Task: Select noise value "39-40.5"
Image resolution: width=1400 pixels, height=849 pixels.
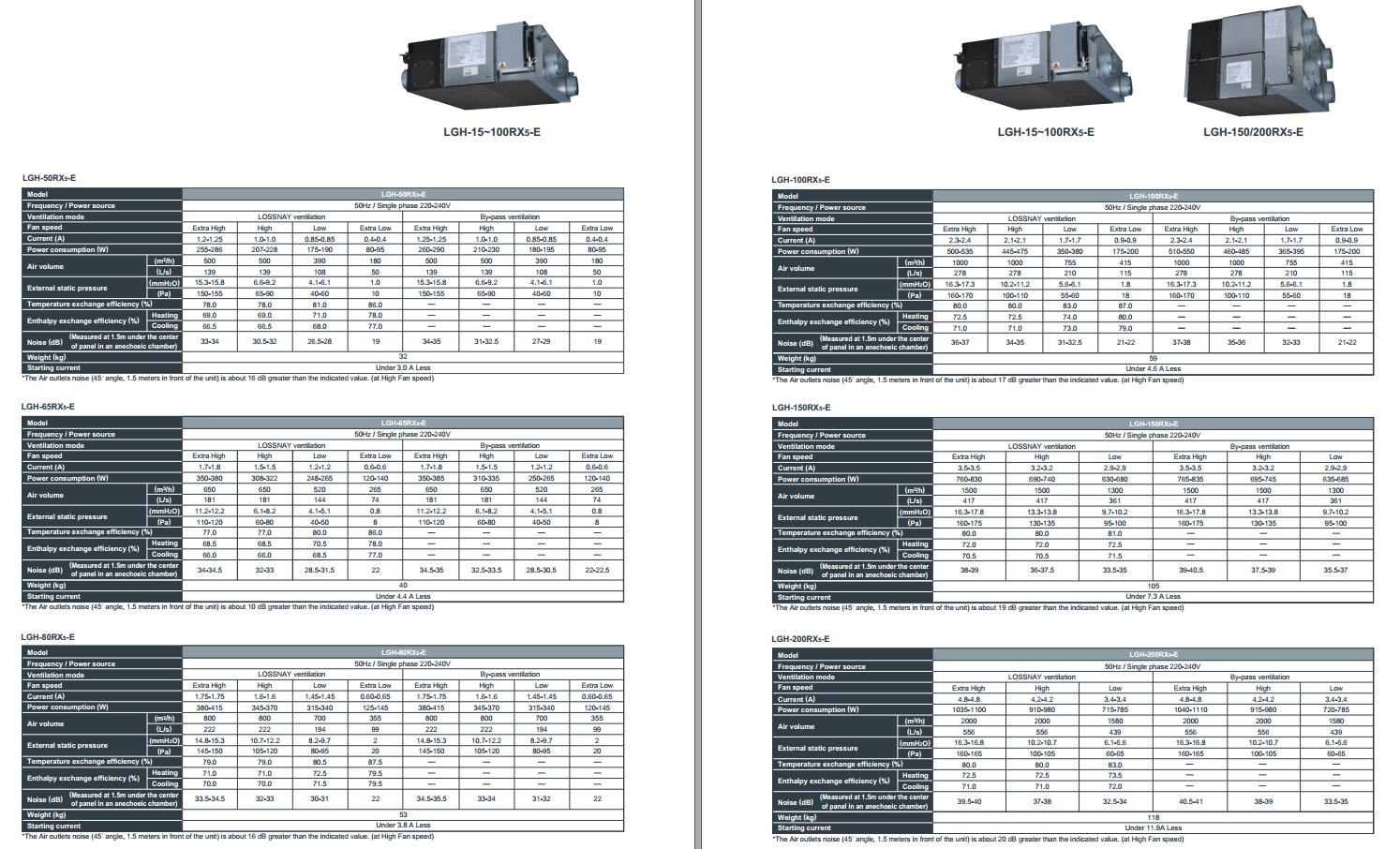Action: (x=1190, y=571)
